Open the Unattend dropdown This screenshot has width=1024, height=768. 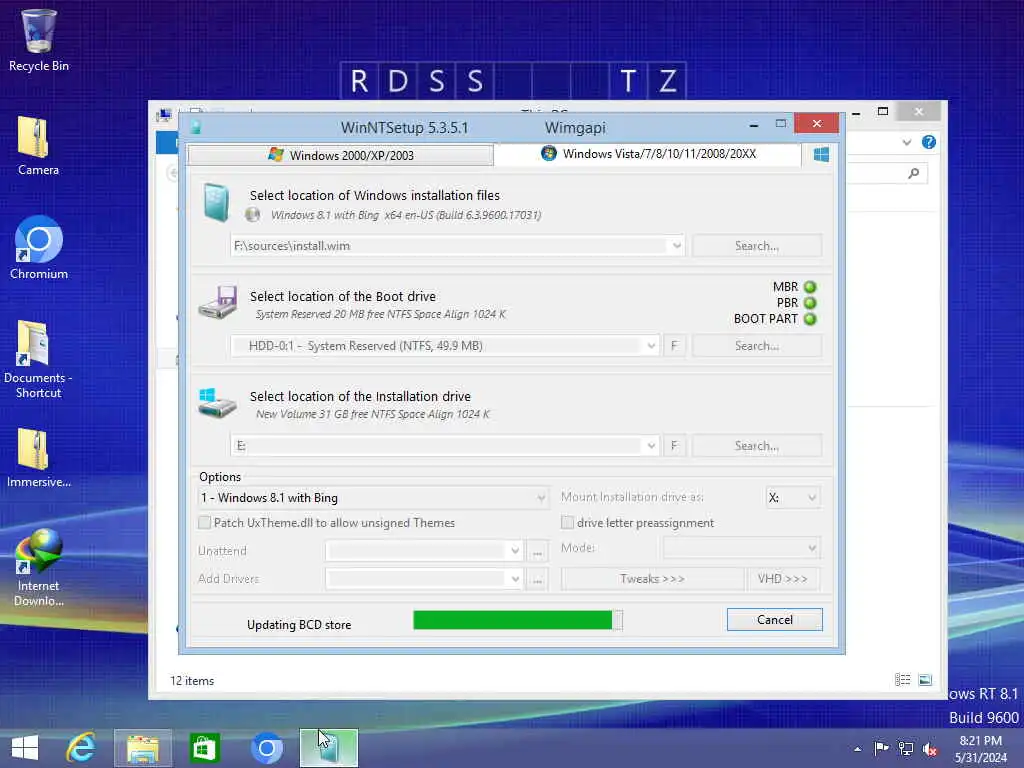point(515,551)
